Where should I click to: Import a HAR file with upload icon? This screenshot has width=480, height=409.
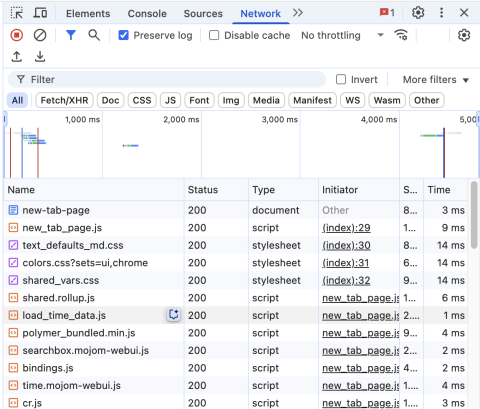[17, 57]
